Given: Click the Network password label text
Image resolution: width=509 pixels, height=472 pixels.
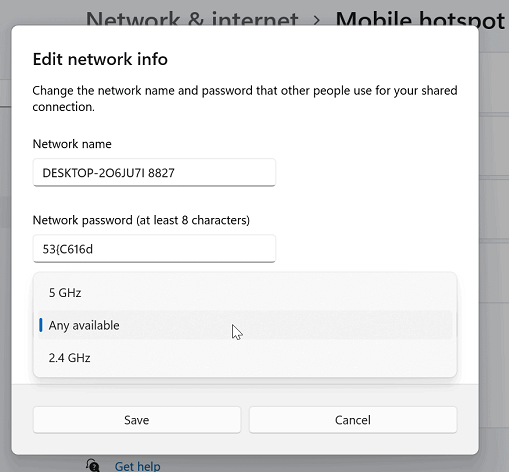Looking at the screenshot, I should 141,220.
